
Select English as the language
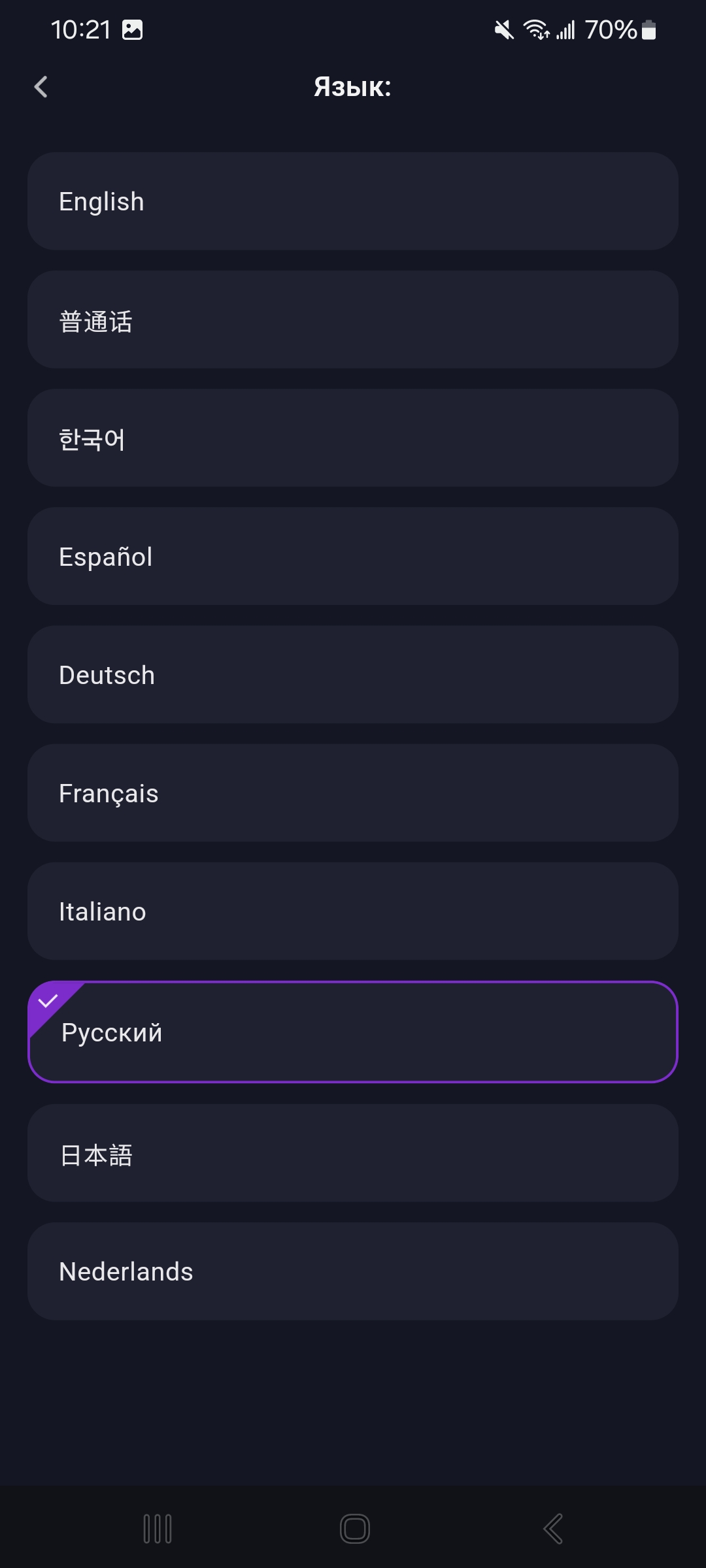click(353, 201)
